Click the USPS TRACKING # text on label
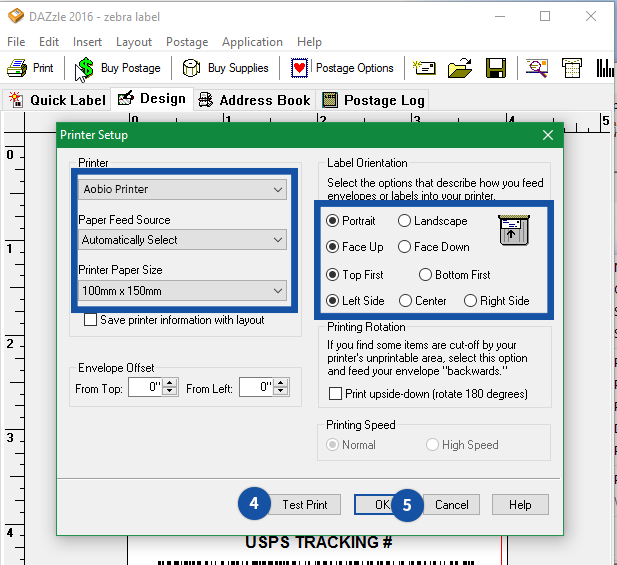Viewport: 617px width, 565px height. pos(318,542)
